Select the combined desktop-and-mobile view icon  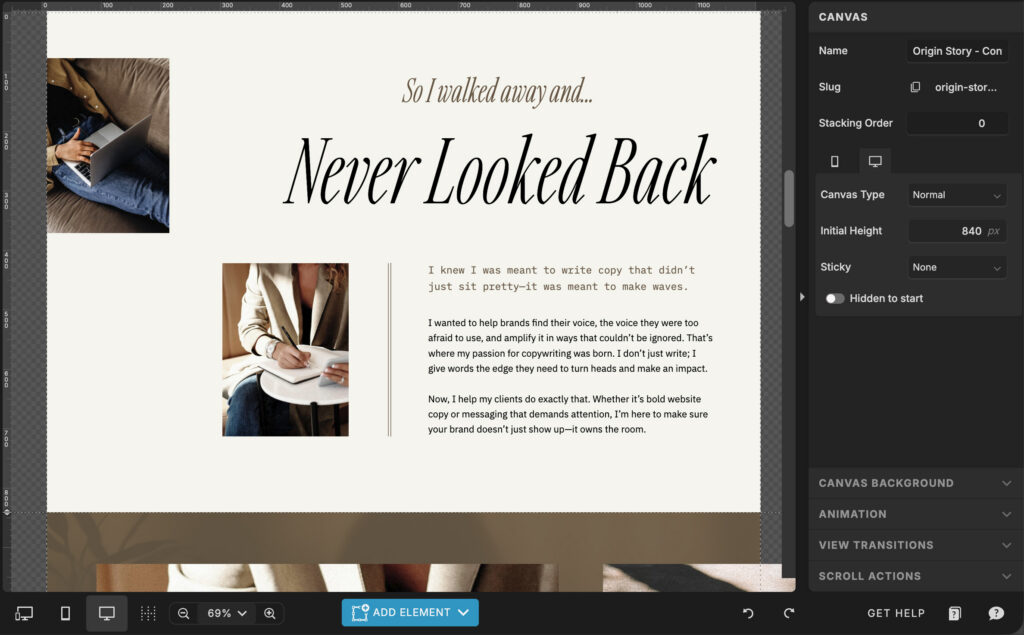coord(24,612)
